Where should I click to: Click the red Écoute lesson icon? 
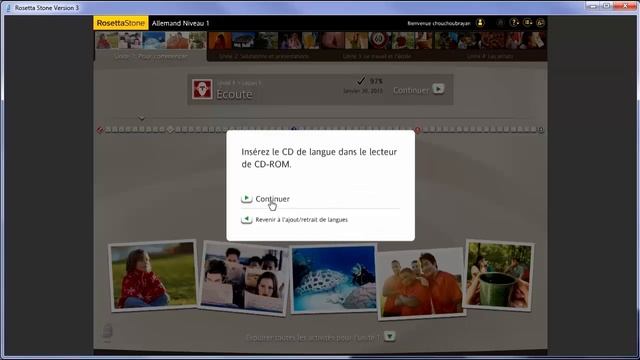point(202,89)
